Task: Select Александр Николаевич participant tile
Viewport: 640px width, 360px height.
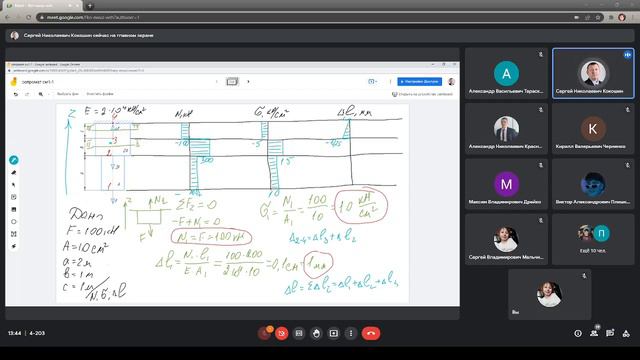Action: point(506,129)
